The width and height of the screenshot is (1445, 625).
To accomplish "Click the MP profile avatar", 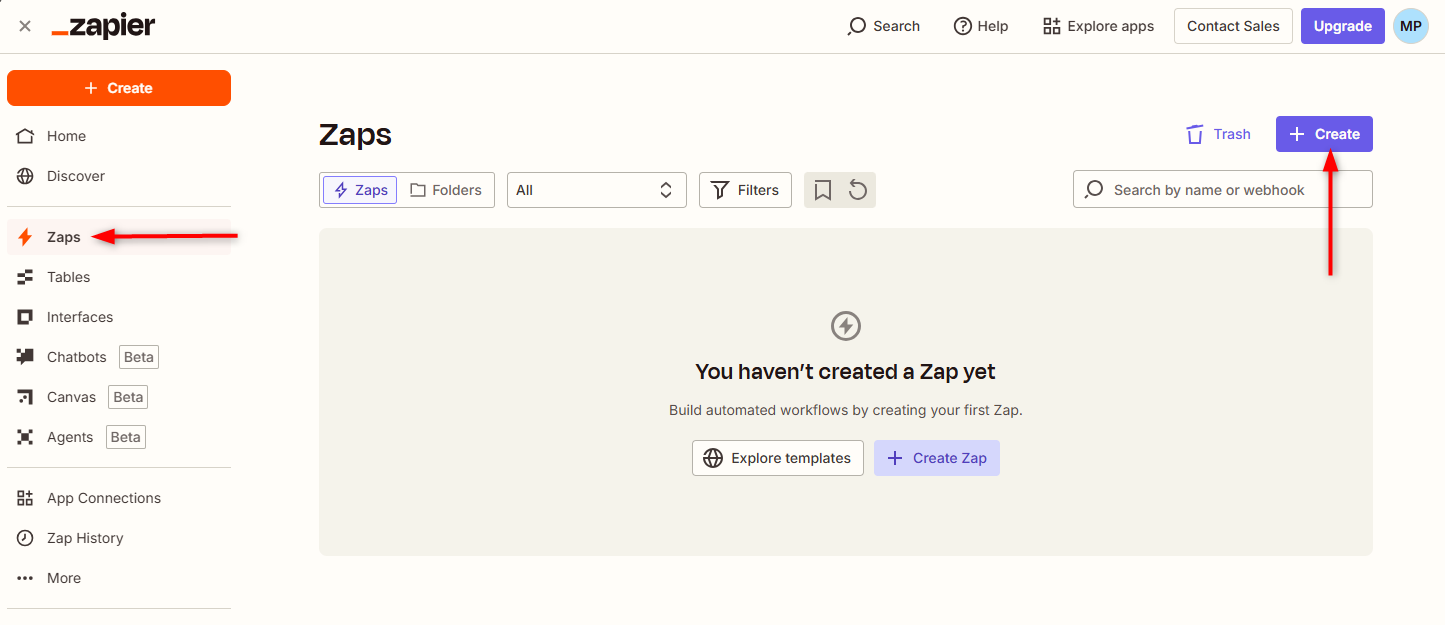I will [1410, 26].
